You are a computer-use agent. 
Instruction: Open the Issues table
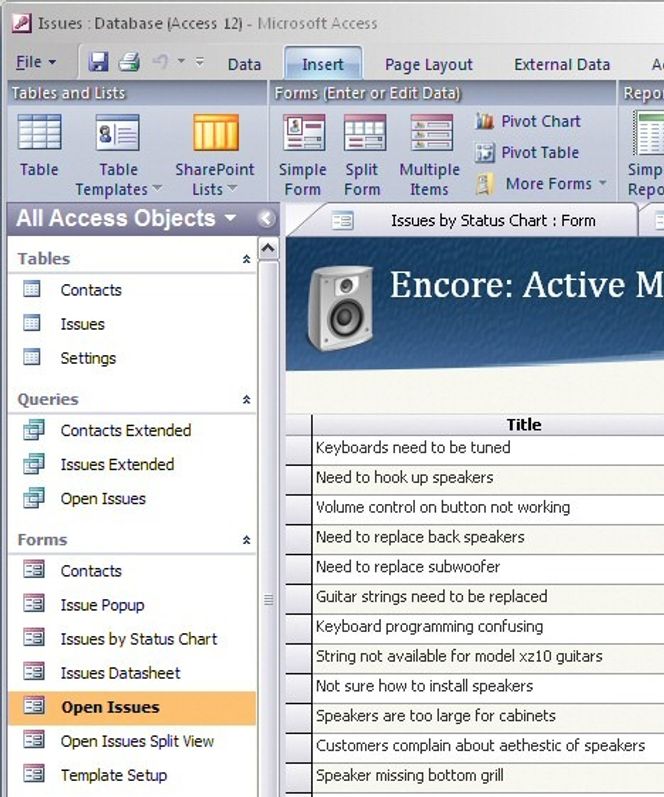(x=82, y=324)
